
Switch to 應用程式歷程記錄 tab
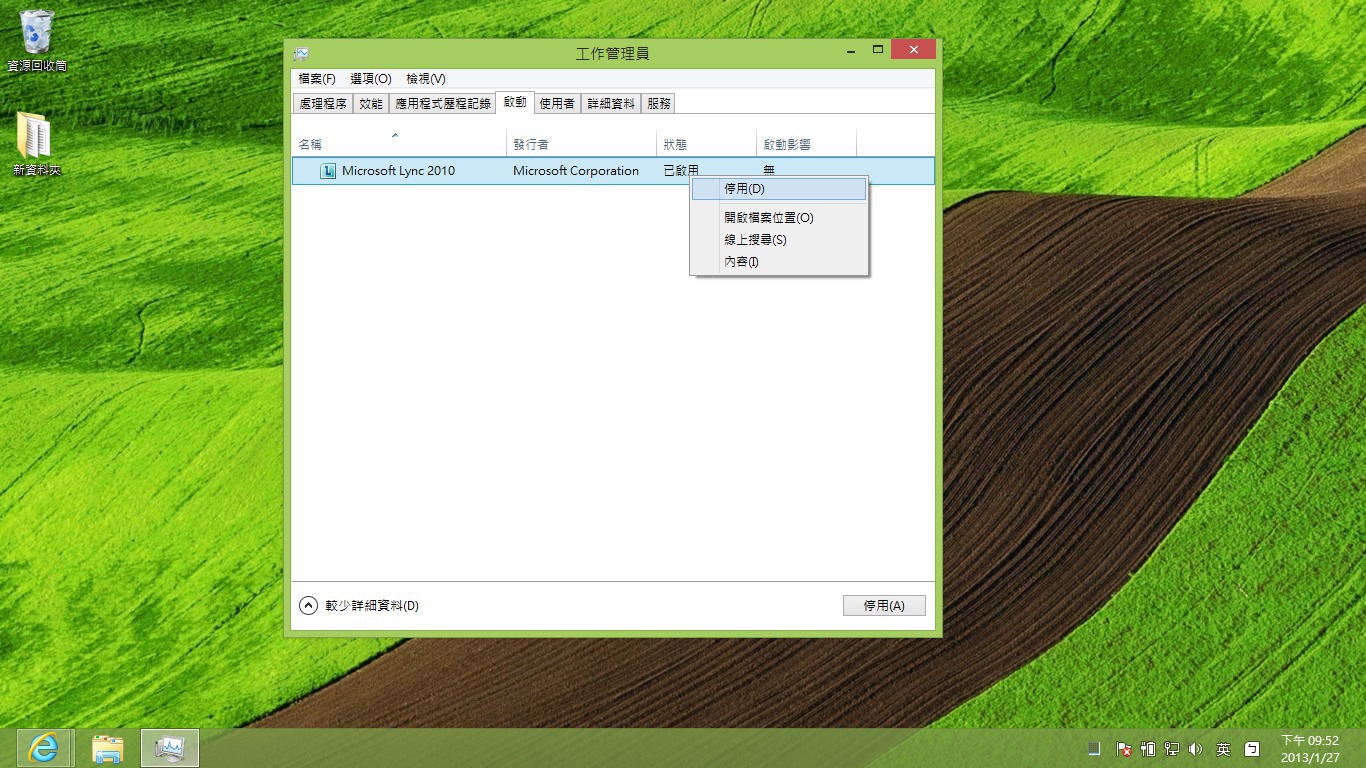[x=442, y=103]
